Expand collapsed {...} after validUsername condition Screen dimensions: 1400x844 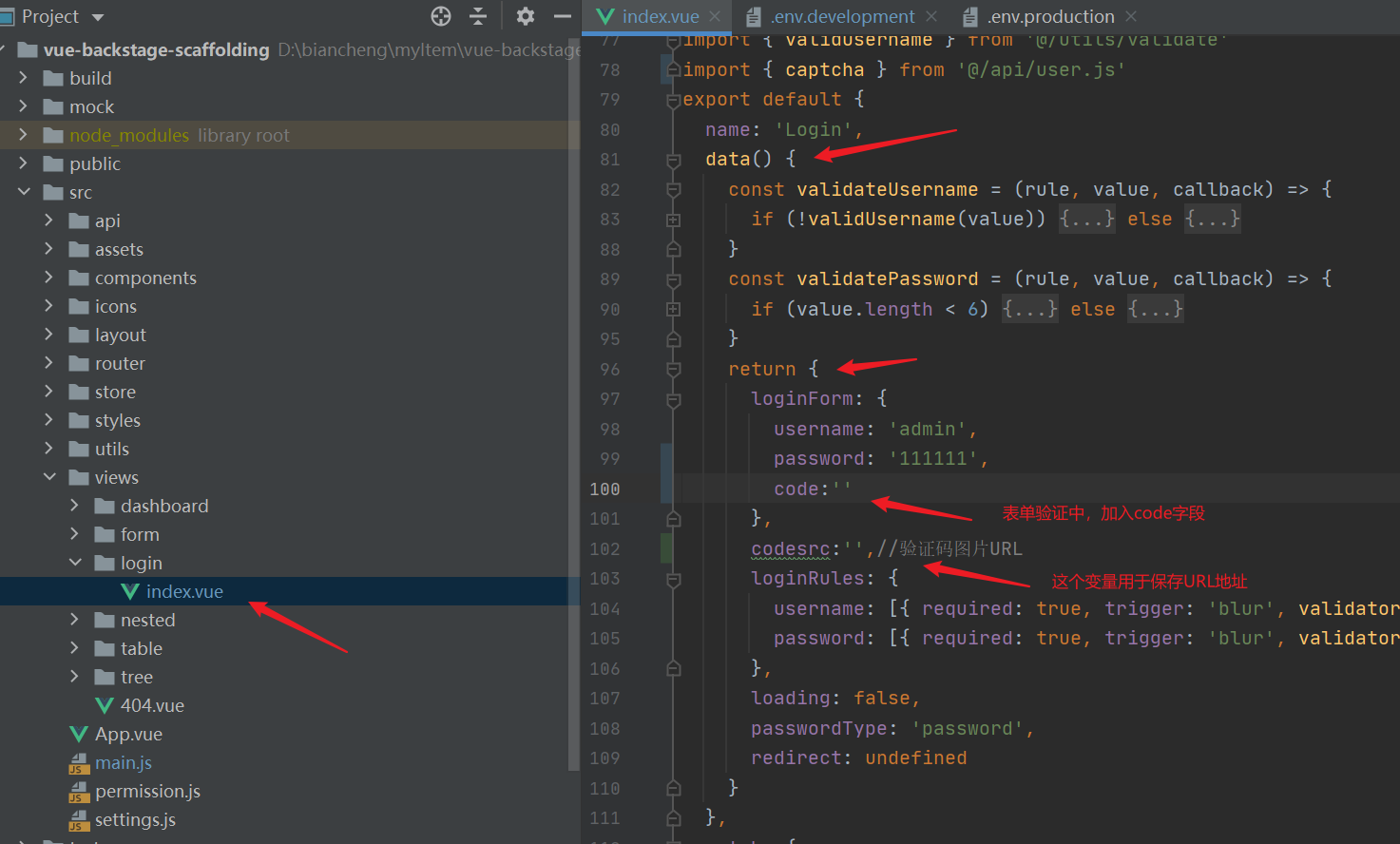click(1087, 219)
